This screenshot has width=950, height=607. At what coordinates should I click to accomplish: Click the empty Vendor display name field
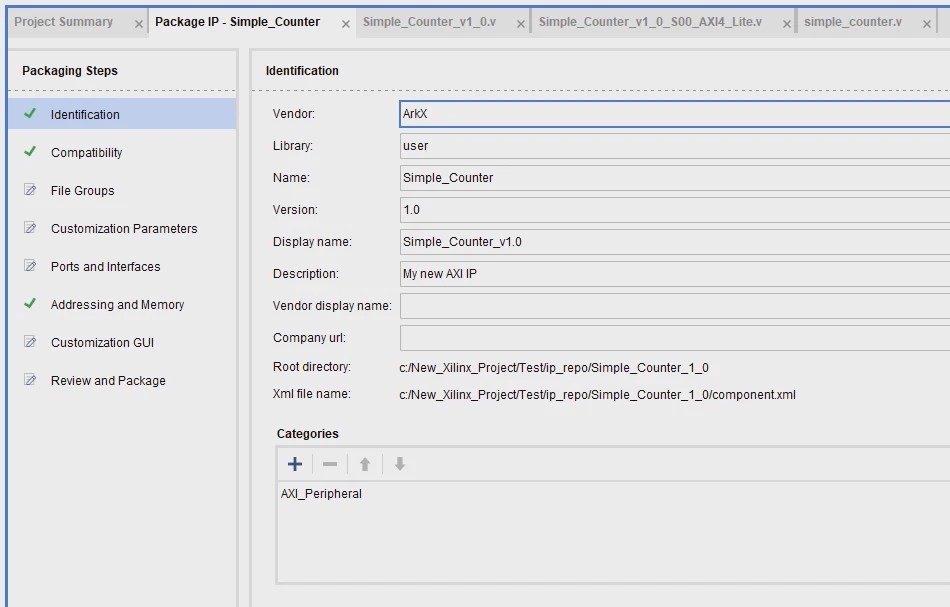coord(674,306)
